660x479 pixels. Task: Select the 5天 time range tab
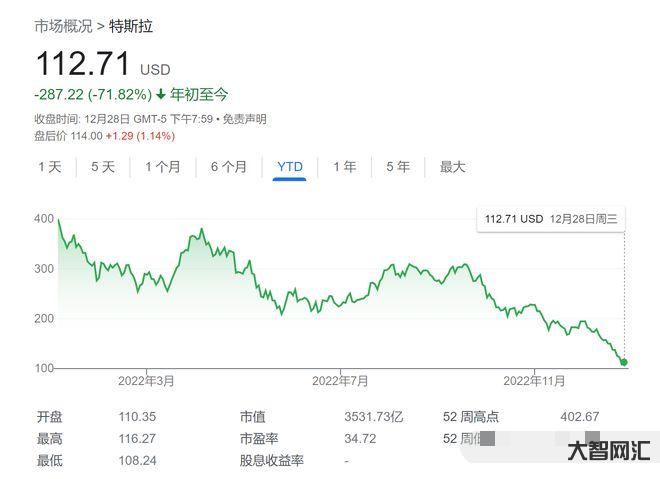pyautogui.click(x=103, y=167)
